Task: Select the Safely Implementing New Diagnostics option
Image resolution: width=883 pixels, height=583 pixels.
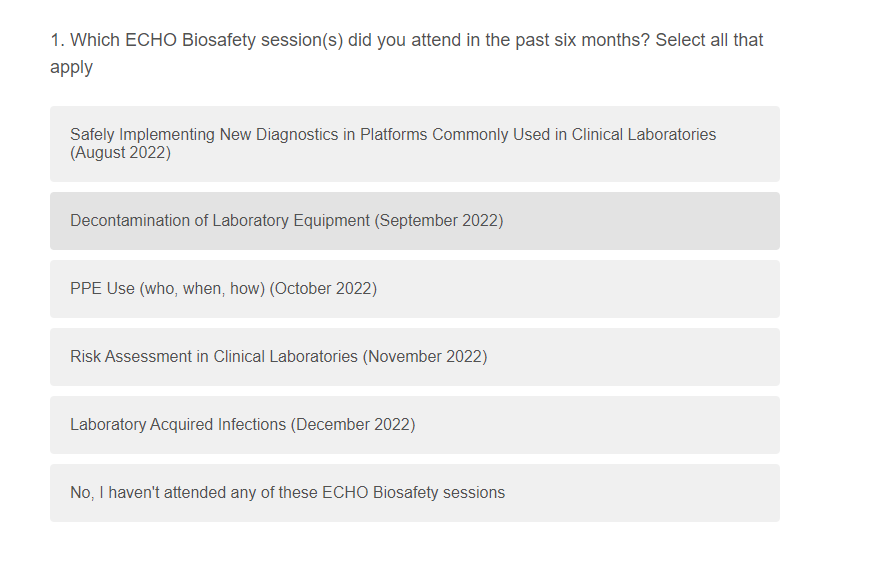Action: [x=414, y=144]
